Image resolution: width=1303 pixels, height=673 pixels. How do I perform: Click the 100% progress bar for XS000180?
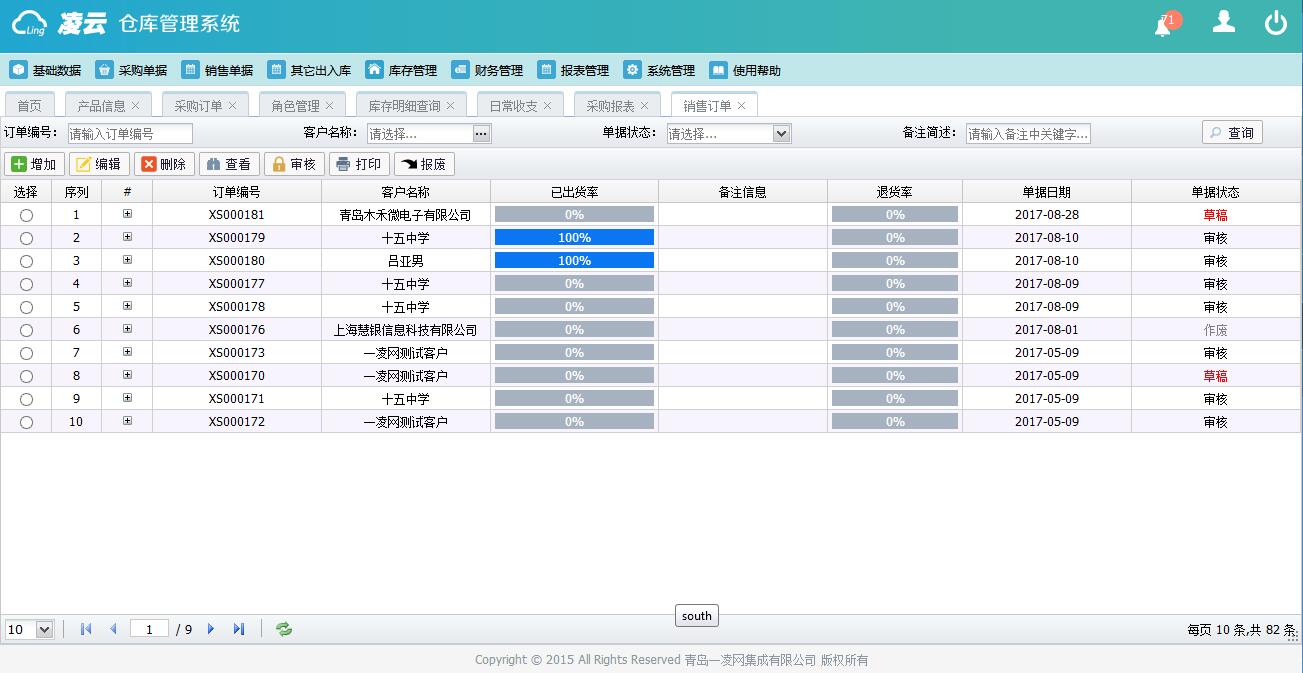[x=574, y=260]
